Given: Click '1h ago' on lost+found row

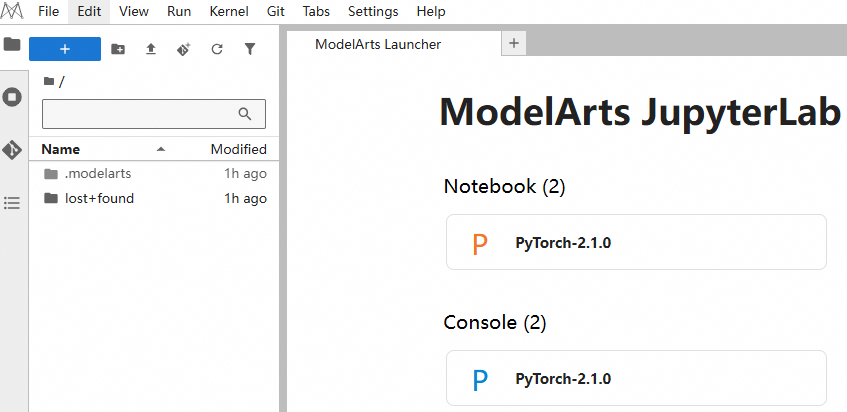Looking at the screenshot, I should point(245,198).
